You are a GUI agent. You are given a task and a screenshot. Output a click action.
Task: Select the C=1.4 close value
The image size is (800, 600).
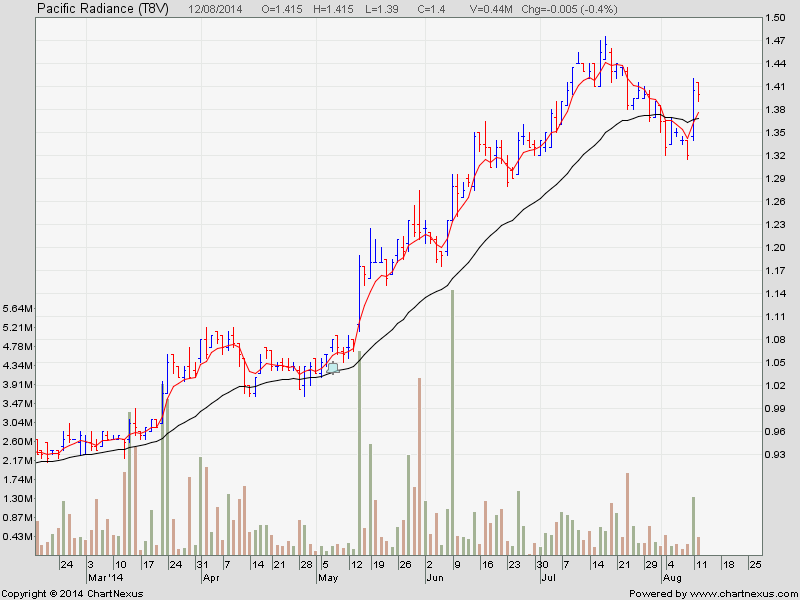click(x=431, y=9)
